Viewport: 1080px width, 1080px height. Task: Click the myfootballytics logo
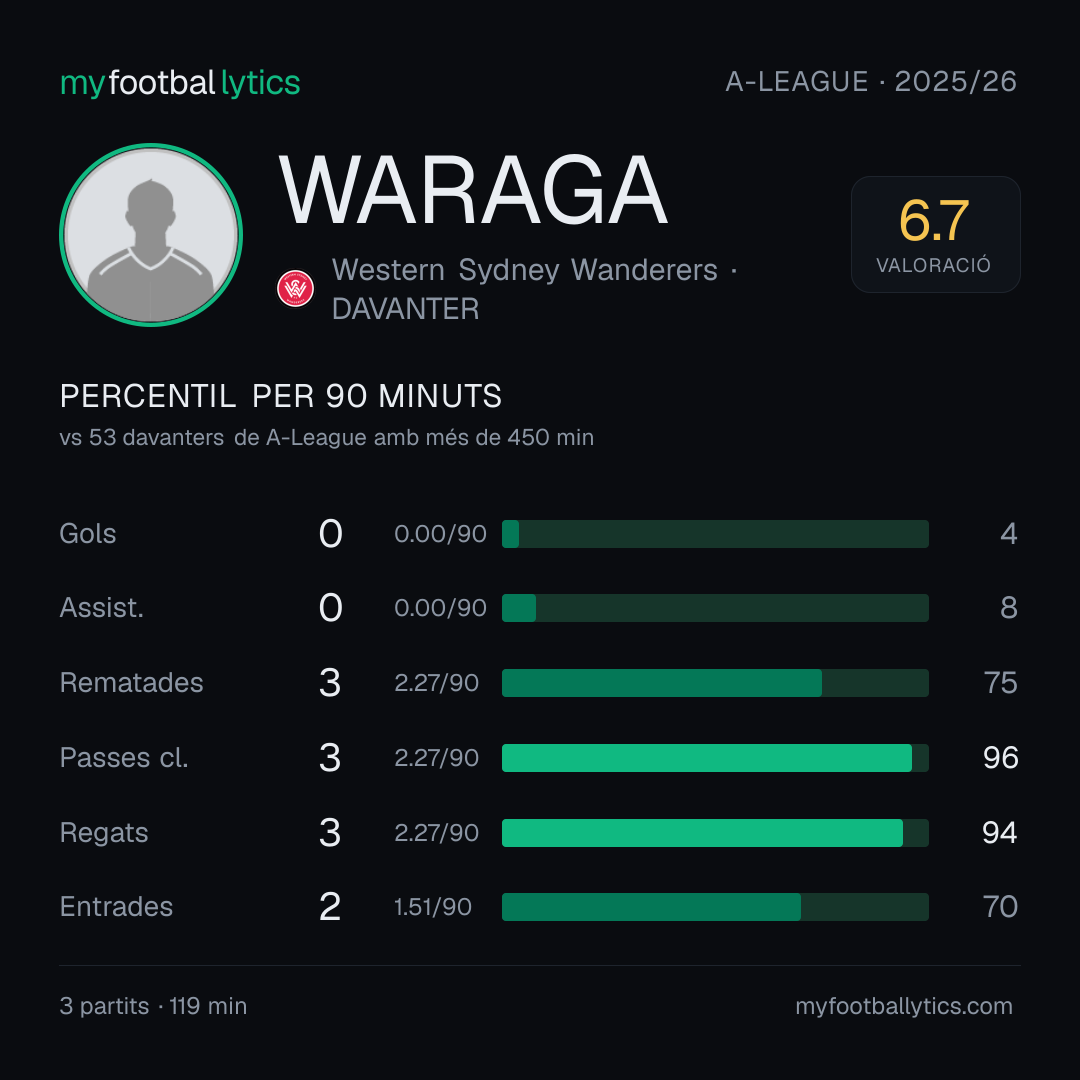tap(180, 83)
